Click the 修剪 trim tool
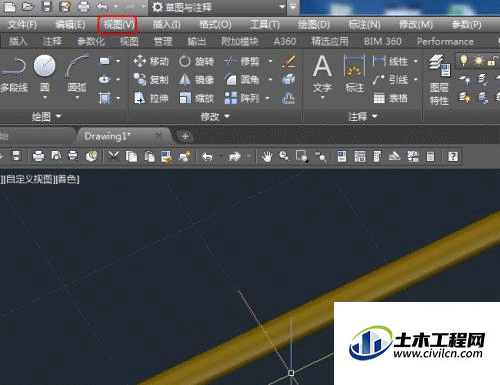500x385 pixels. click(x=241, y=61)
